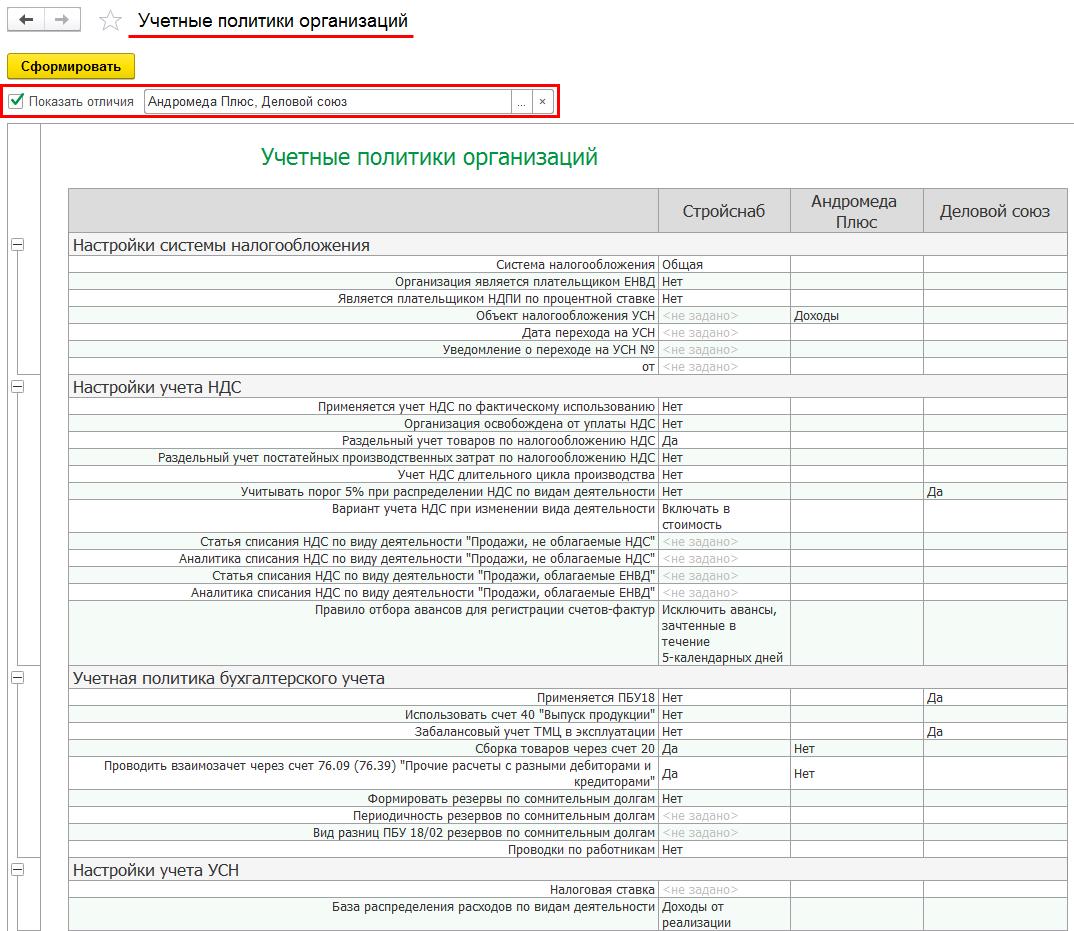
Task: Select Организация освобождена от уплаты НДС label
Action: (x=529, y=424)
